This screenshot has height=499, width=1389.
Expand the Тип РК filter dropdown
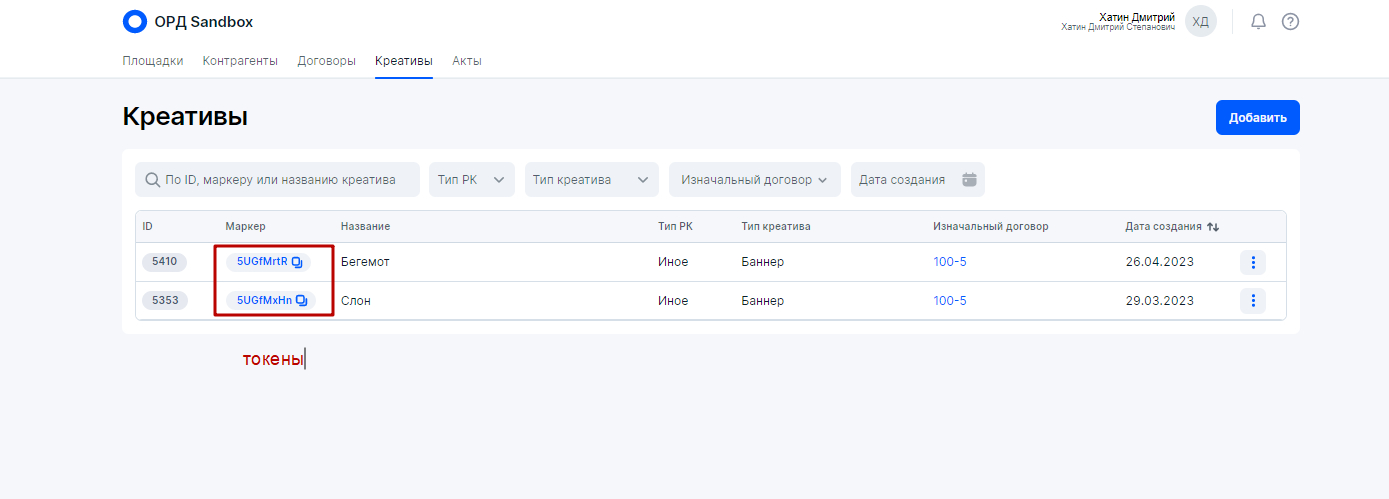pyautogui.click(x=472, y=180)
